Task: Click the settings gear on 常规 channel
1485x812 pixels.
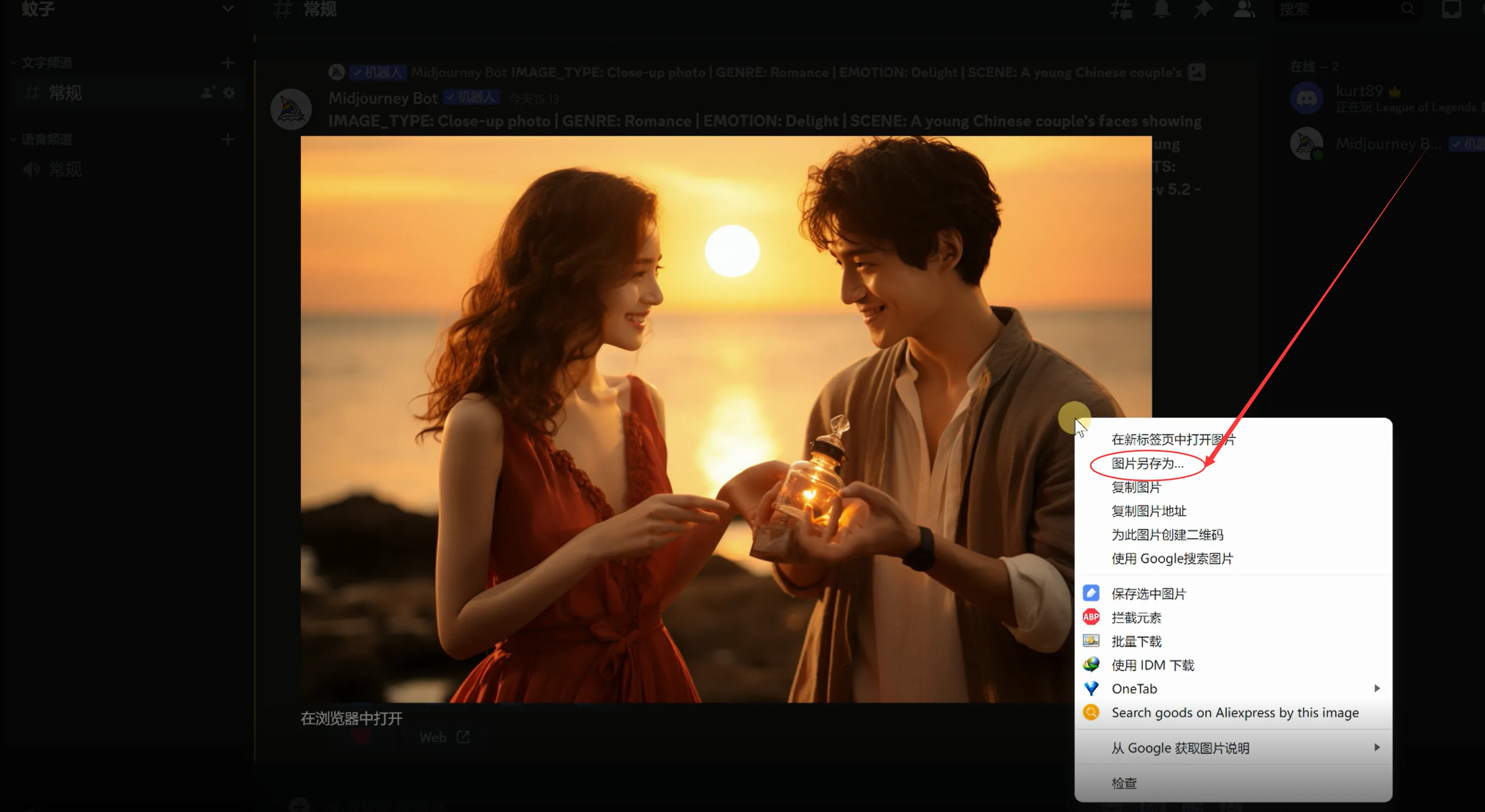Action: point(229,92)
